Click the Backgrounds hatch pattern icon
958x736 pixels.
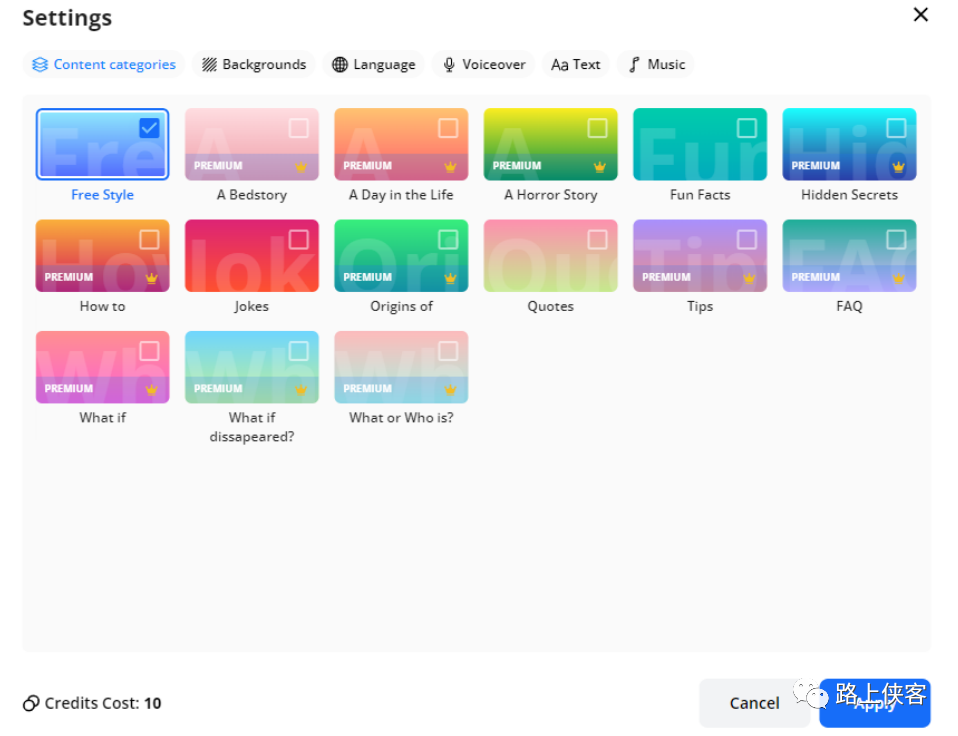209,65
